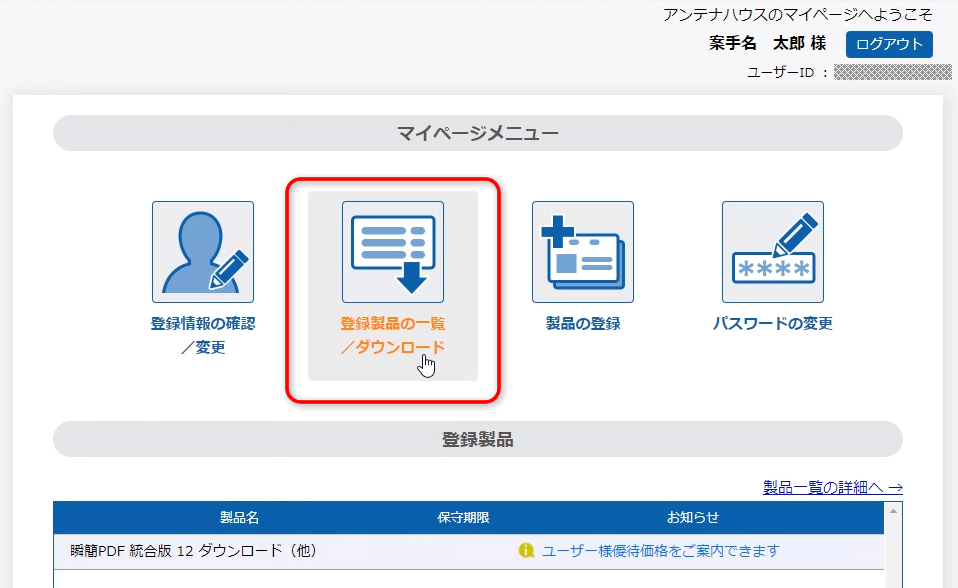Select the 製品の登録 text label

(x=583, y=324)
